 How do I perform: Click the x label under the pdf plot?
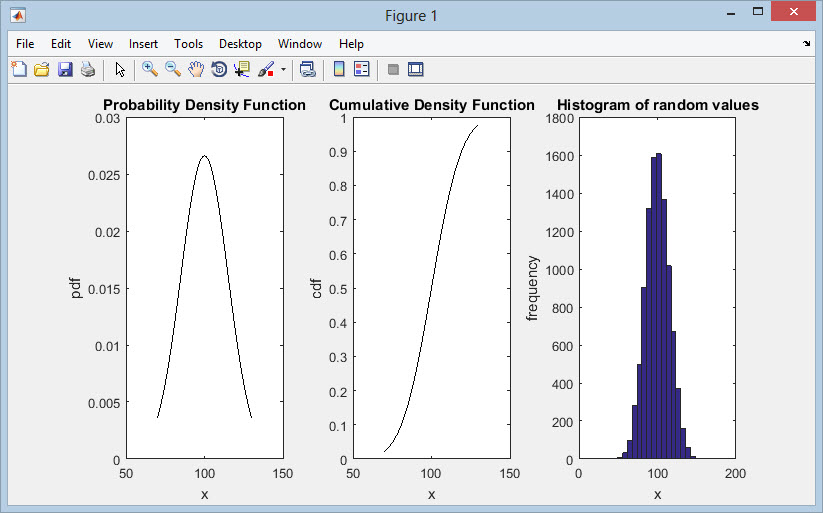[205, 494]
